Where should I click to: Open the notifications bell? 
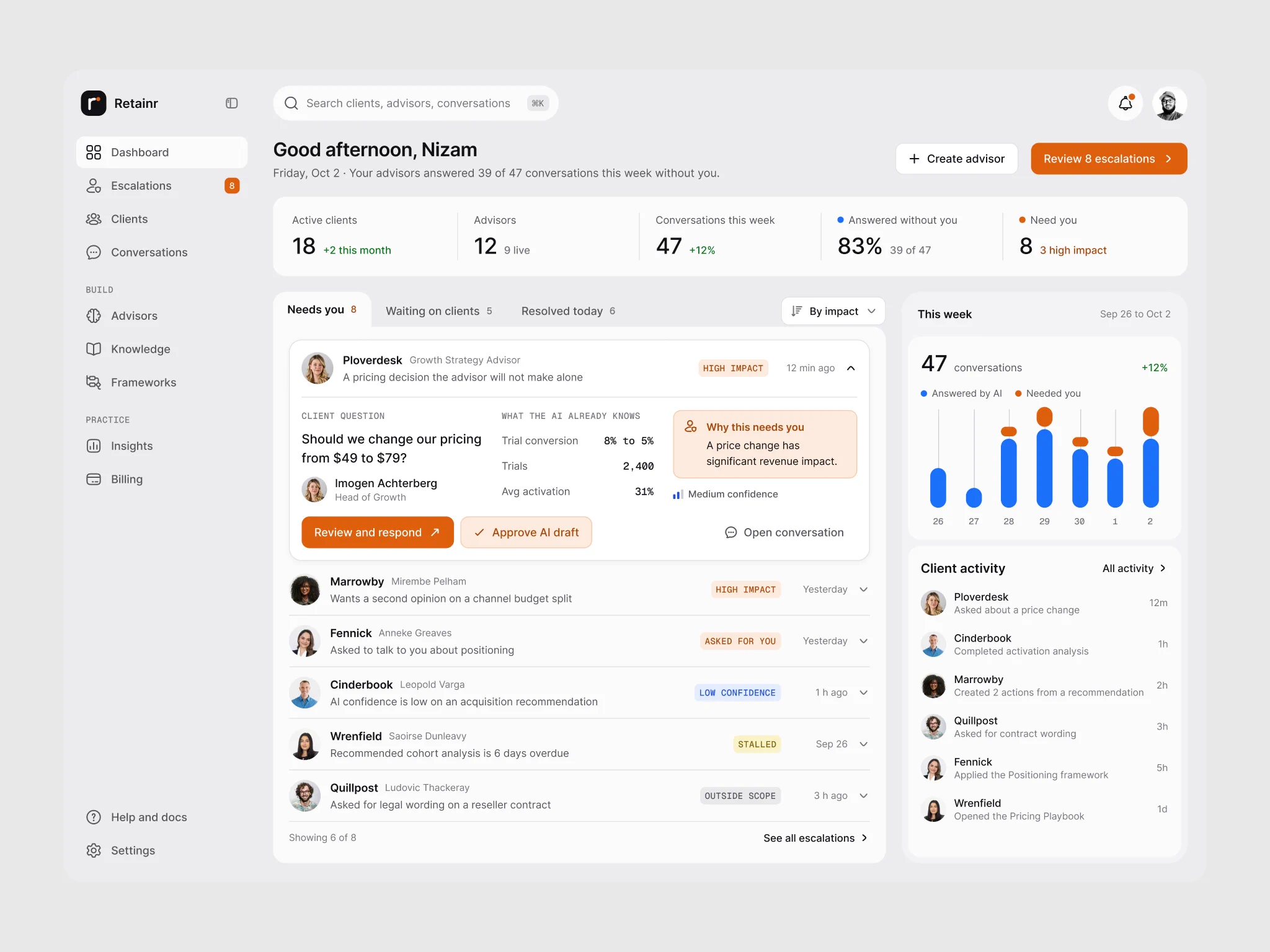pyautogui.click(x=1126, y=103)
